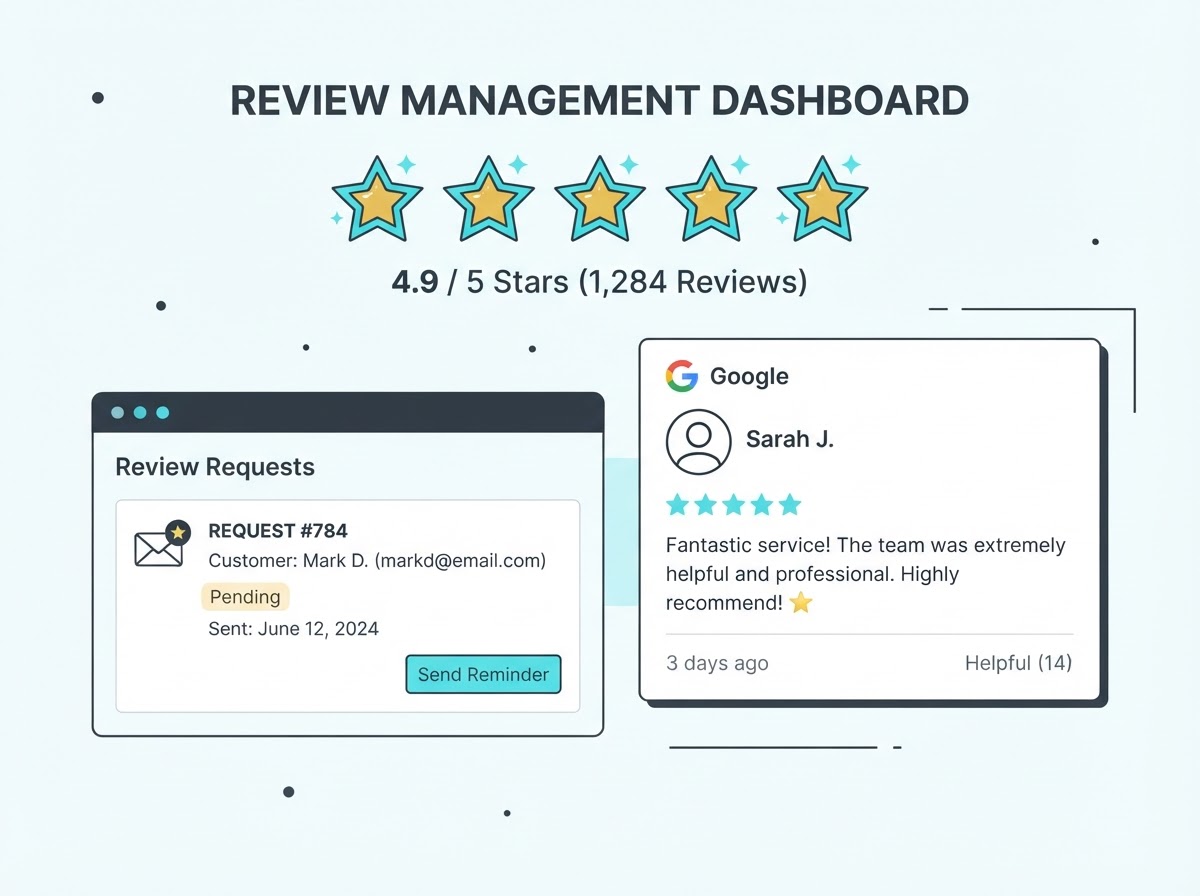Click the "Google" label in review card
The width and height of the screenshot is (1200, 896).
(749, 377)
